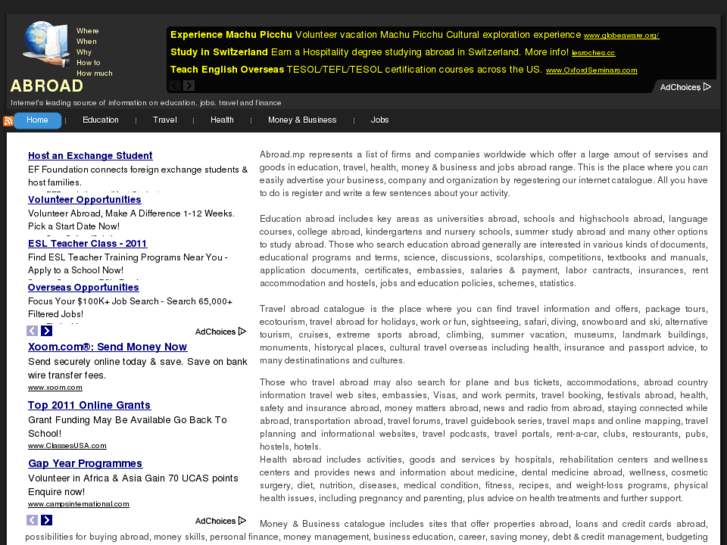
Task: Select the Health menu item
Action: tap(222, 120)
